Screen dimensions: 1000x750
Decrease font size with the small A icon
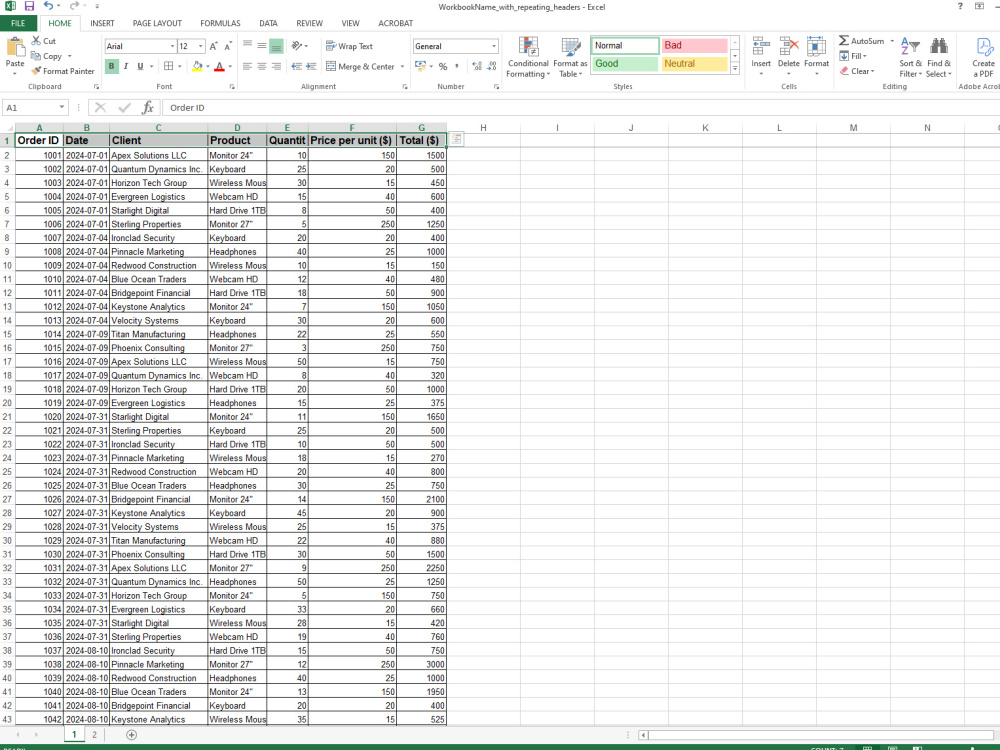pyautogui.click(x=227, y=46)
